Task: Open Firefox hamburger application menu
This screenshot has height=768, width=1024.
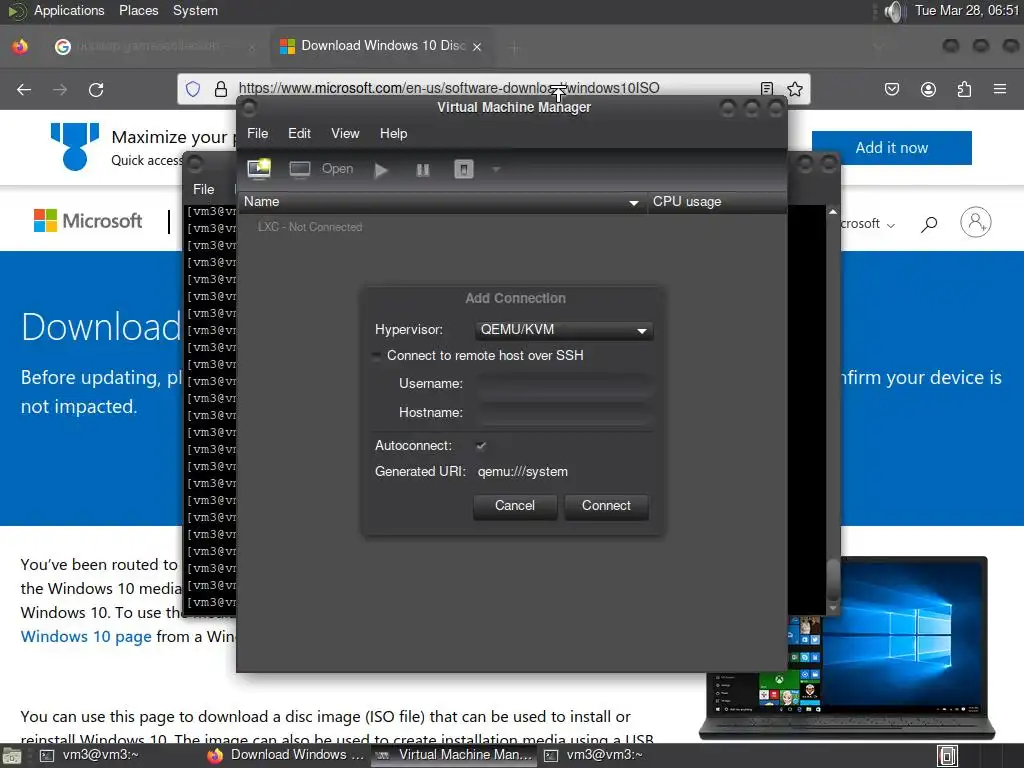Action: 1000,89
